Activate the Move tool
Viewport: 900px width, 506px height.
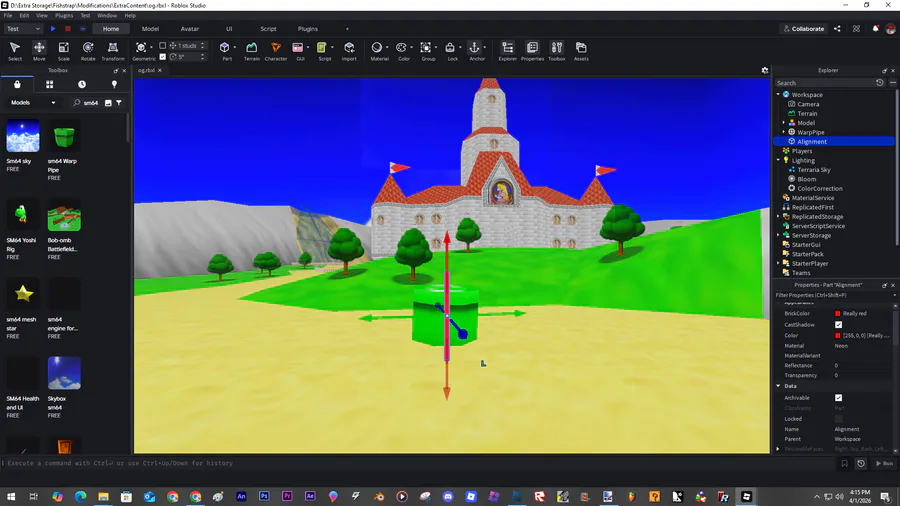(39, 50)
